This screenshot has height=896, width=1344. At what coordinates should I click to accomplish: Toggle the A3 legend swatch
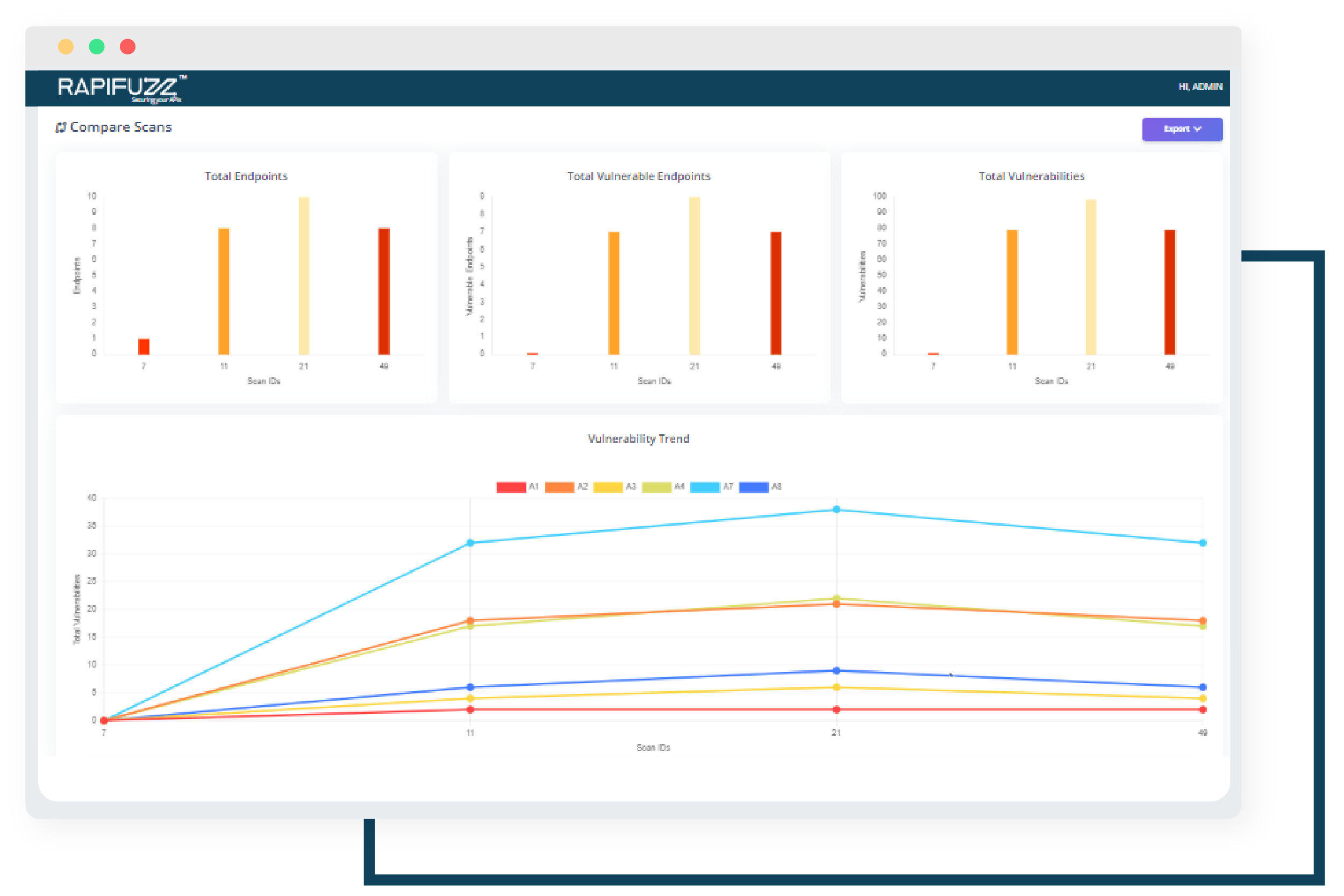[608, 488]
